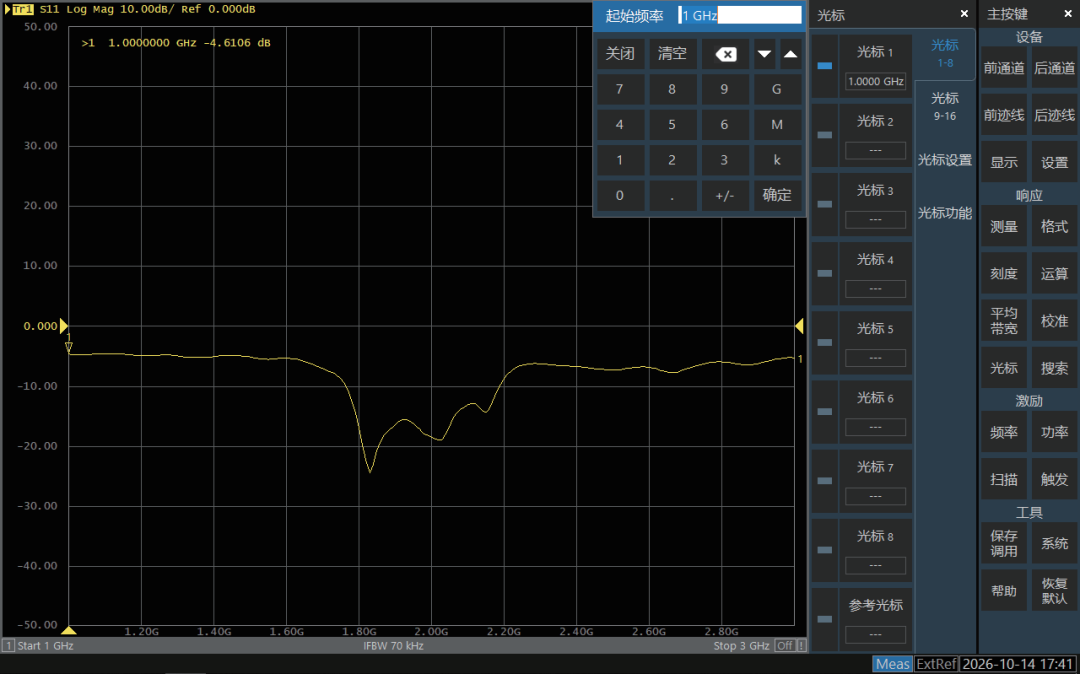Click the reference level marker at 0.000

coord(63,326)
